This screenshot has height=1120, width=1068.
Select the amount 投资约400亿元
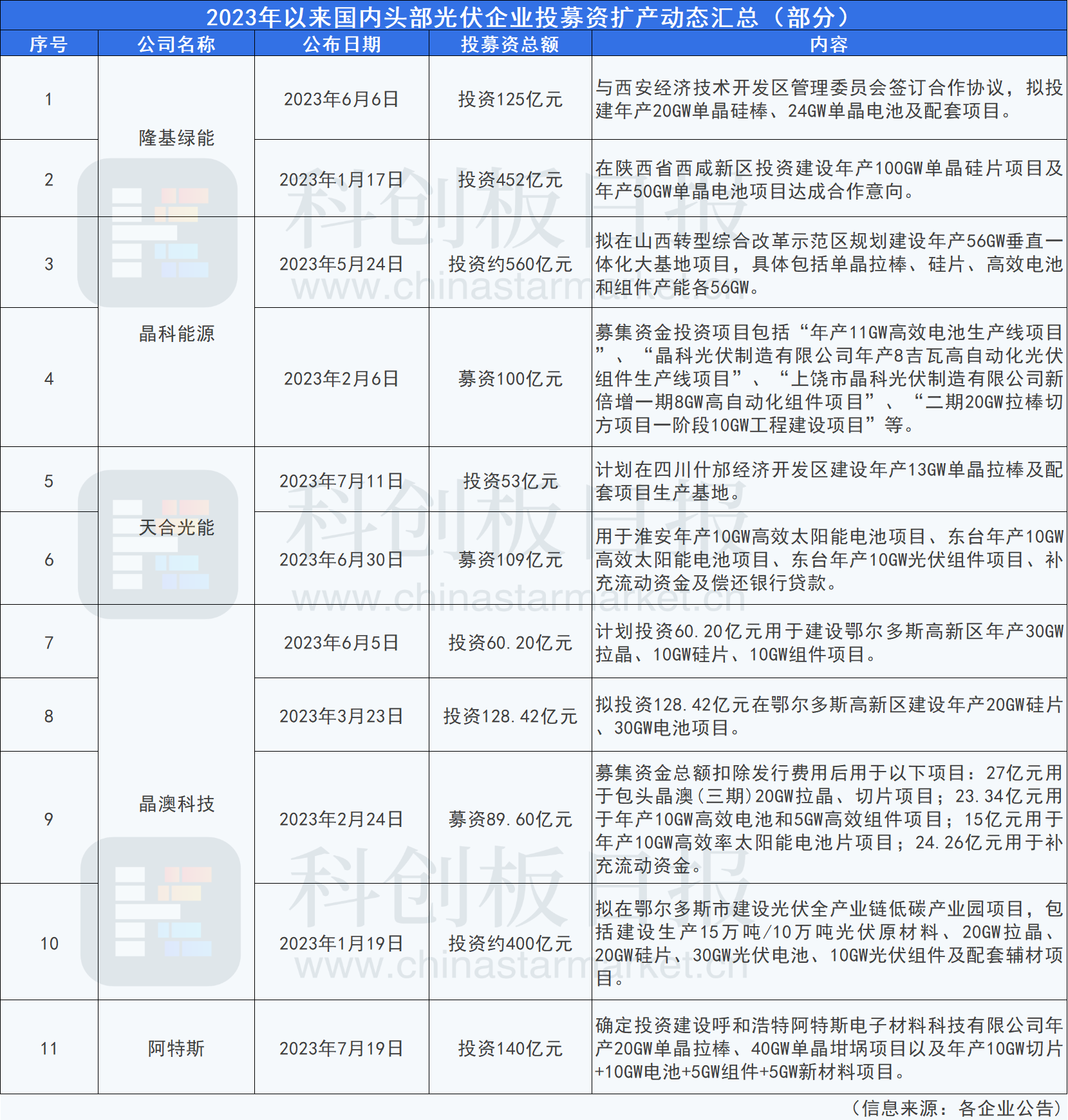tap(510, 943)
